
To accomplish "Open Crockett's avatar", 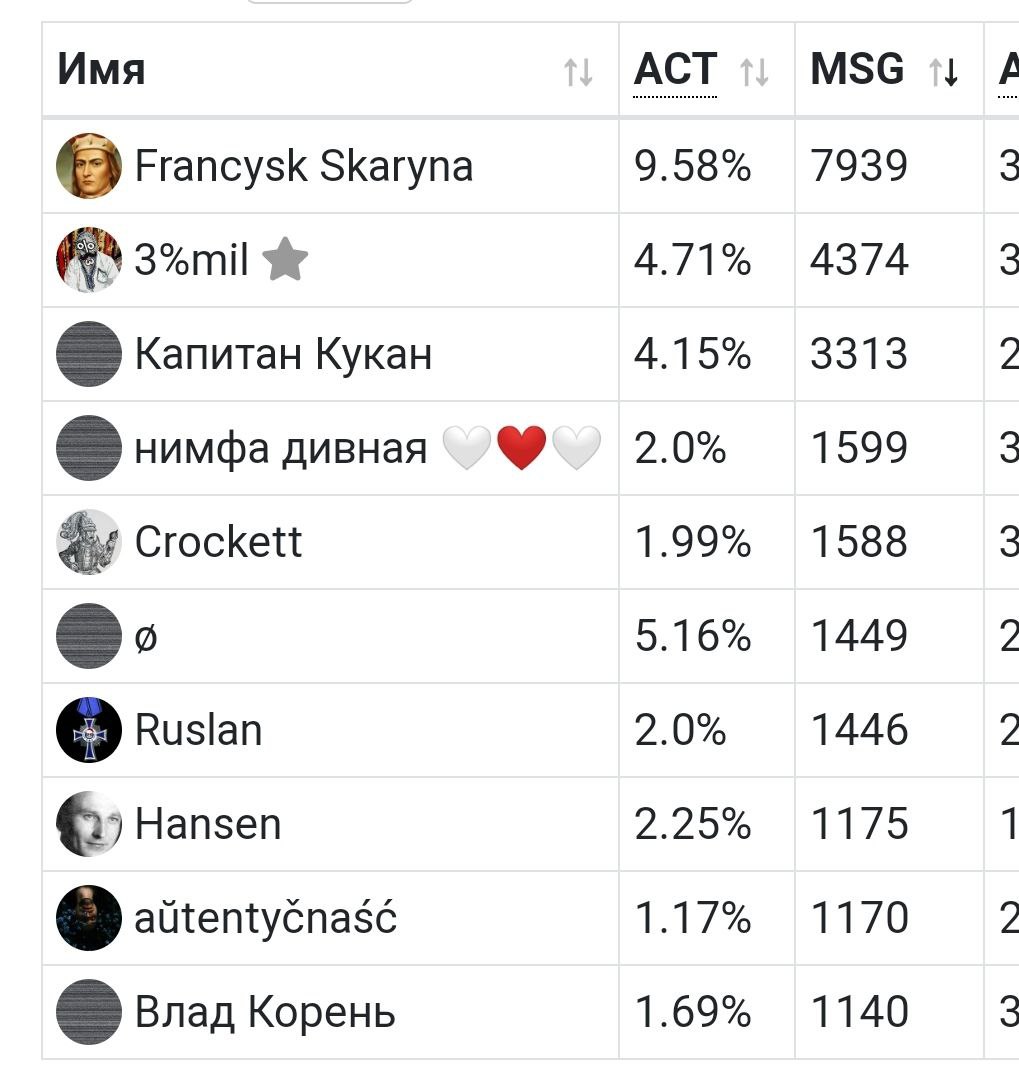I will 89,542.
